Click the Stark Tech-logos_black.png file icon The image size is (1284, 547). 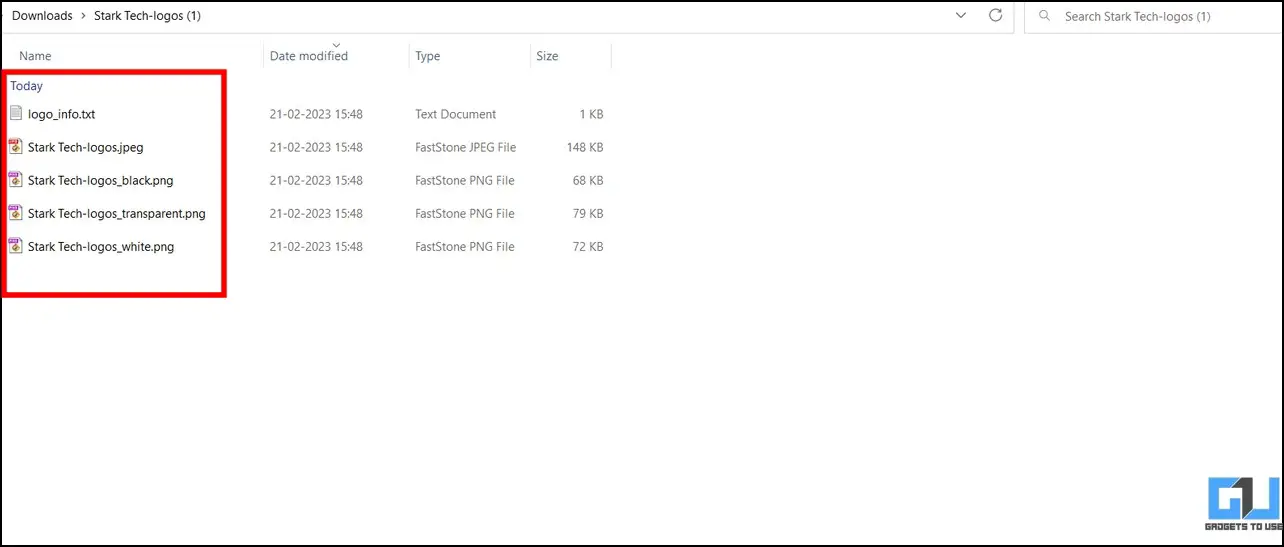point(15,180)
